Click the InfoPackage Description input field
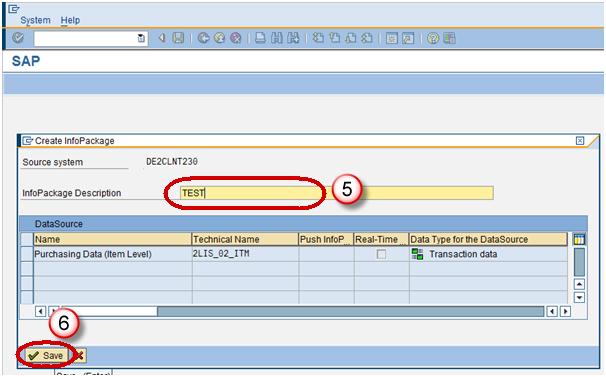The width and height of the screenshot is (606, 377). point(336,193)
